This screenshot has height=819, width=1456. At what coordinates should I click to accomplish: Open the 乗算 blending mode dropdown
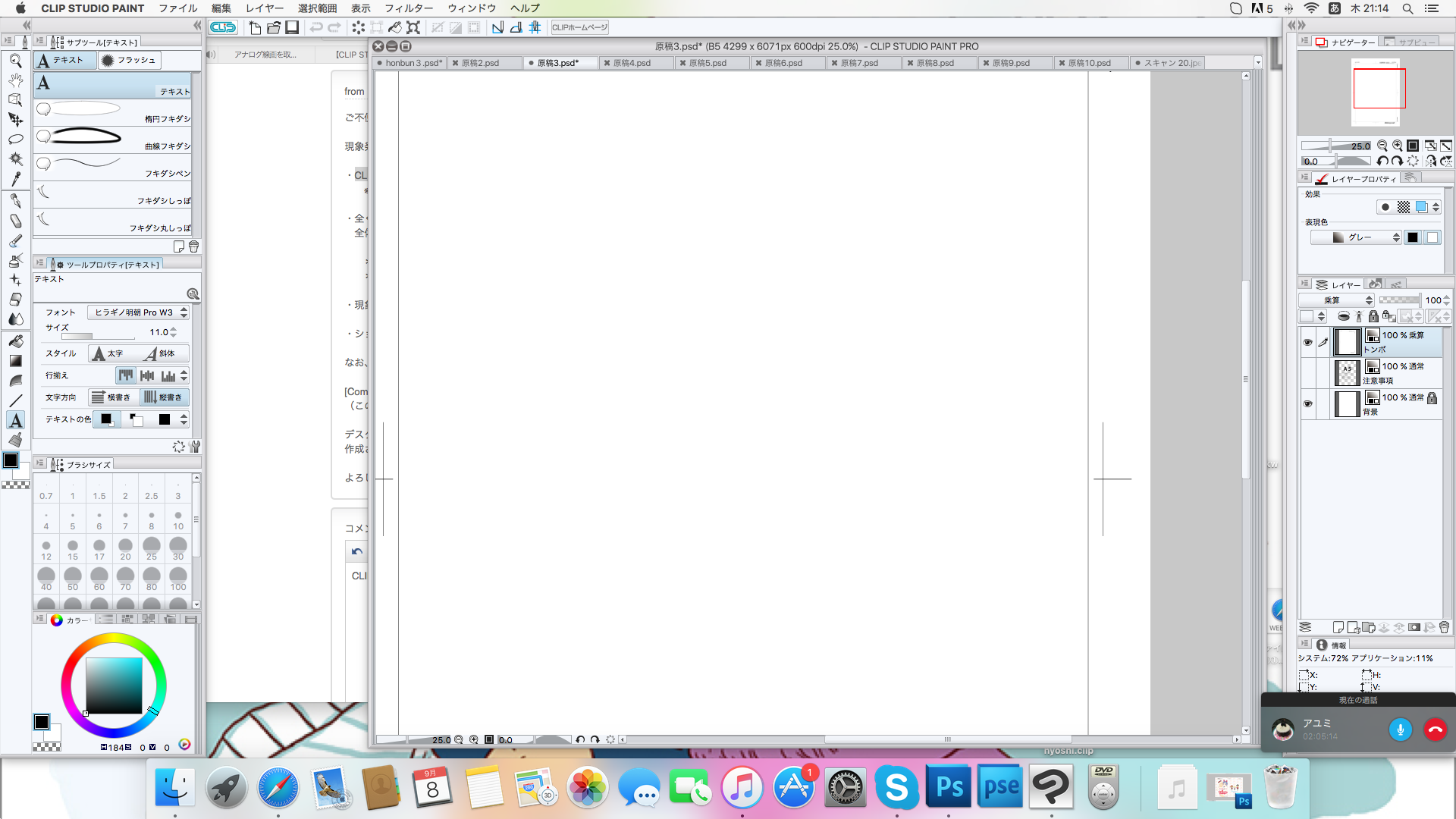[x=1337, y=300]
